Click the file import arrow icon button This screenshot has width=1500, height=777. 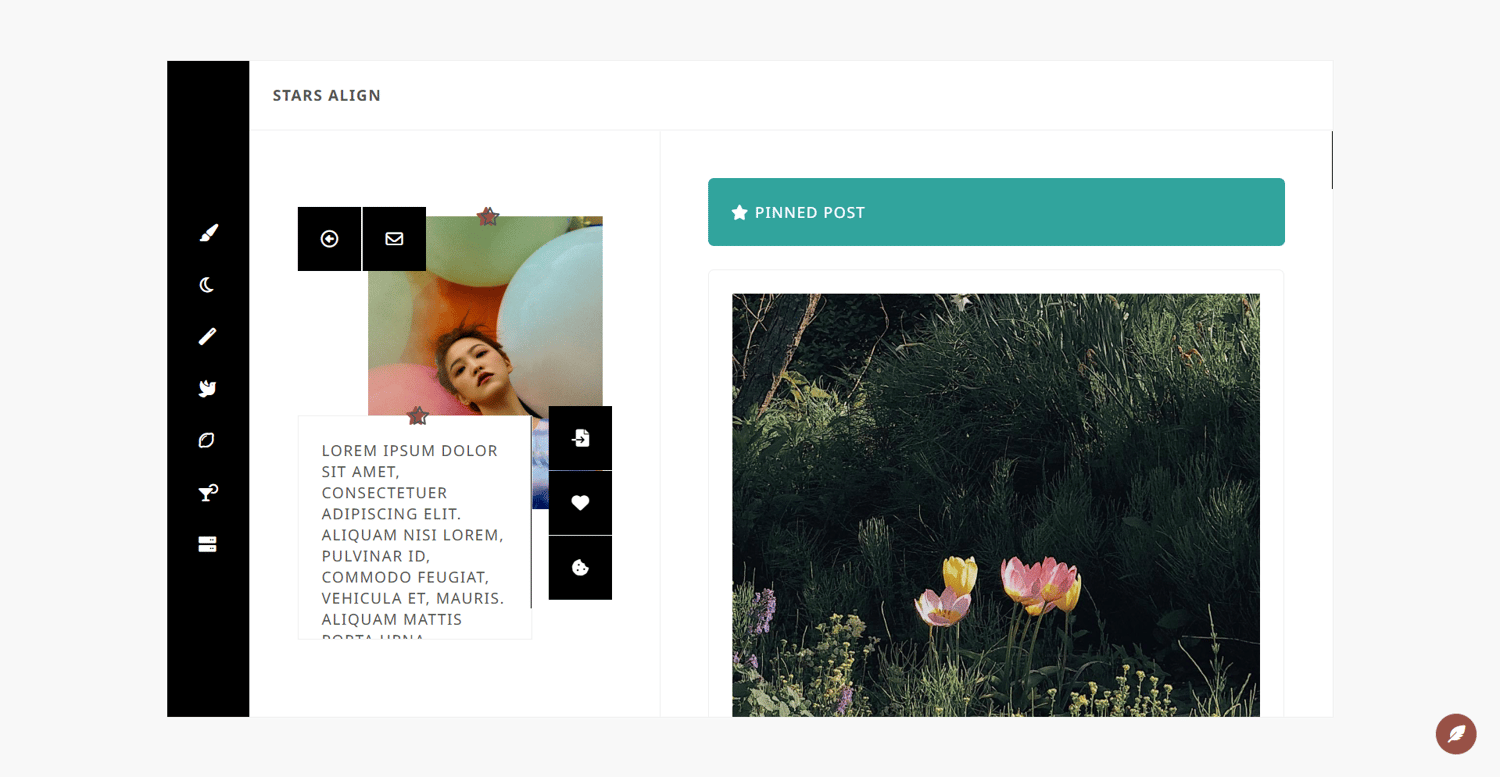tap(580, 438)
